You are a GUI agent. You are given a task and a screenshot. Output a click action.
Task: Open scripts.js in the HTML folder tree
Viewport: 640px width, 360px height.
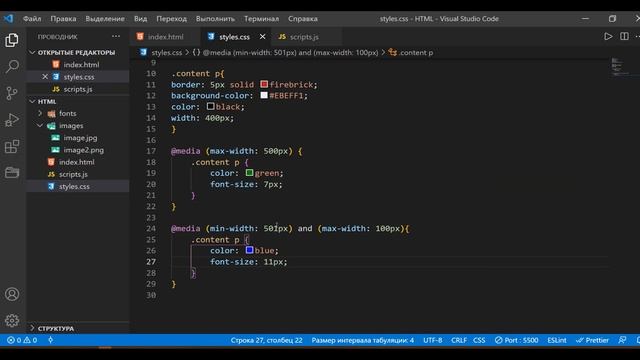tap(73, 174)
